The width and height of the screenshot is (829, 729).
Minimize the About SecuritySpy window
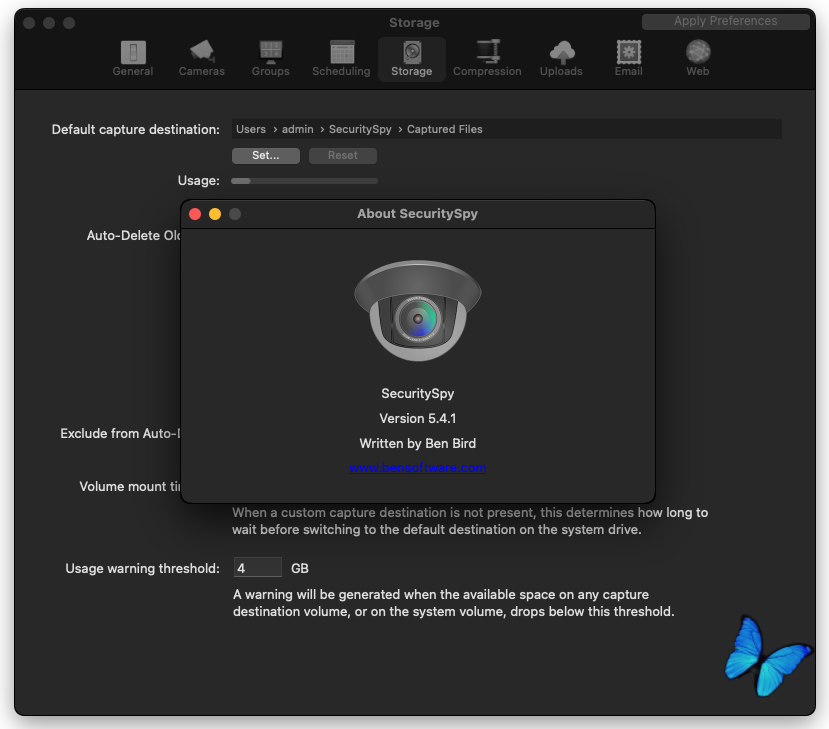click(215, 214)
